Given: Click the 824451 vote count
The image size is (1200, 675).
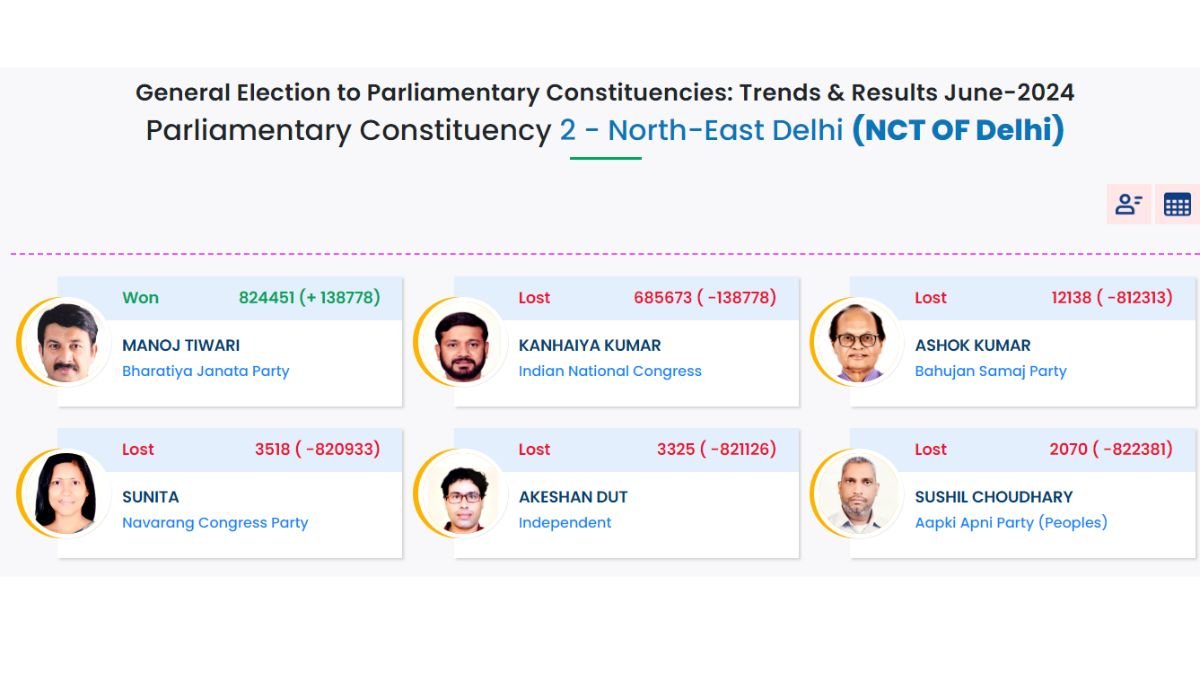Looking at the screenshot, I should (x=267, y=298).
